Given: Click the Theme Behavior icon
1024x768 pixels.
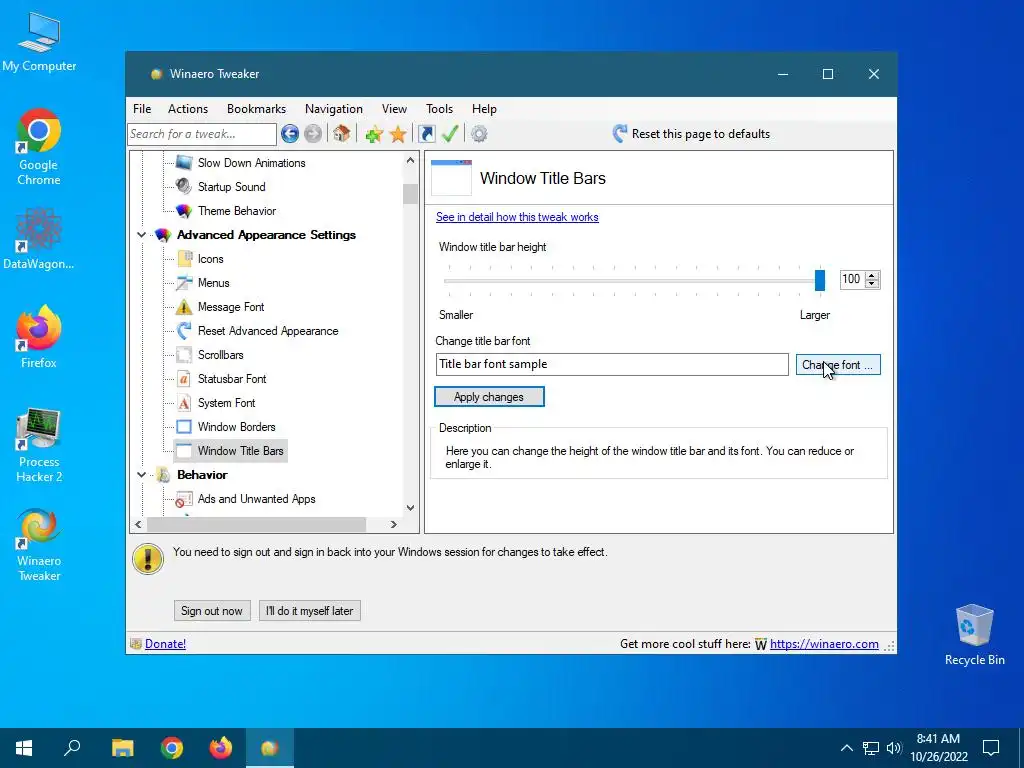Looking at the screenshot, I should (x=184, y=211).
